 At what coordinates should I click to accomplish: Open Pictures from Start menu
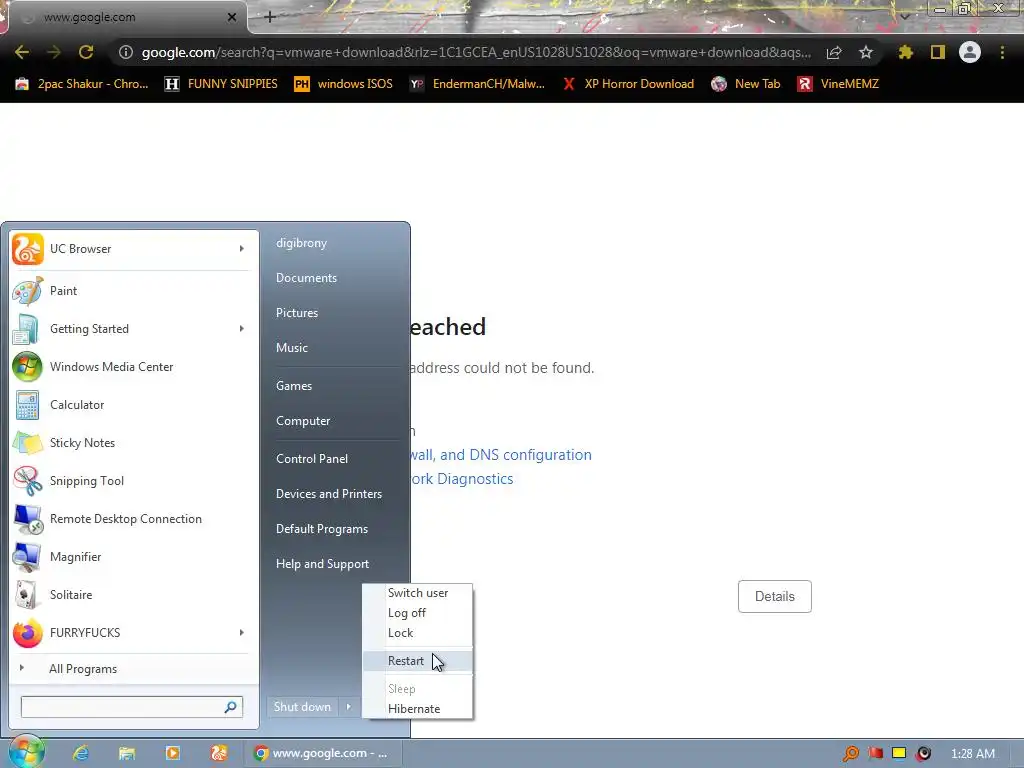coord(297,313)
